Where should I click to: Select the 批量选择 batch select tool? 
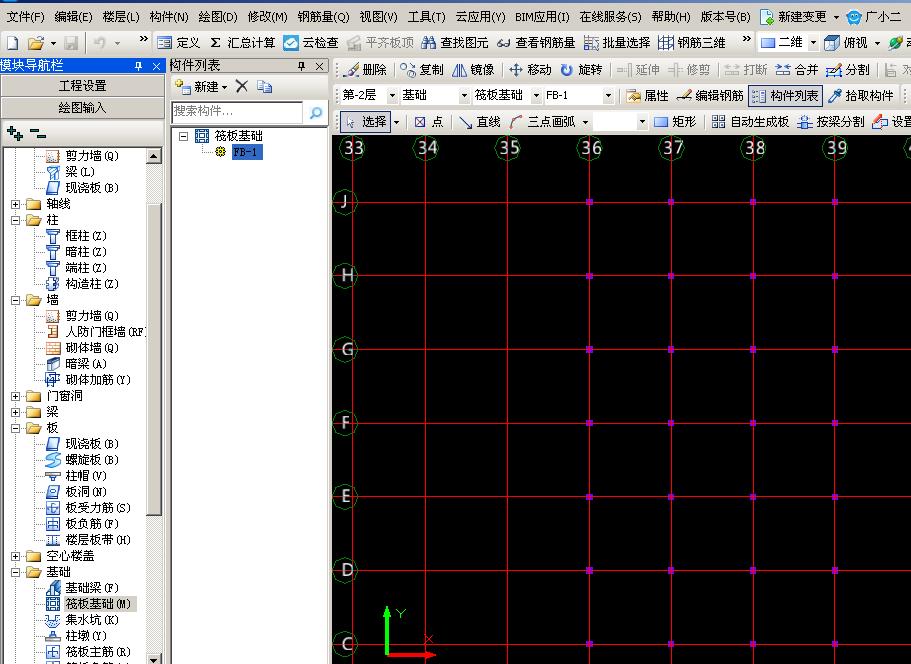[617, 42]
